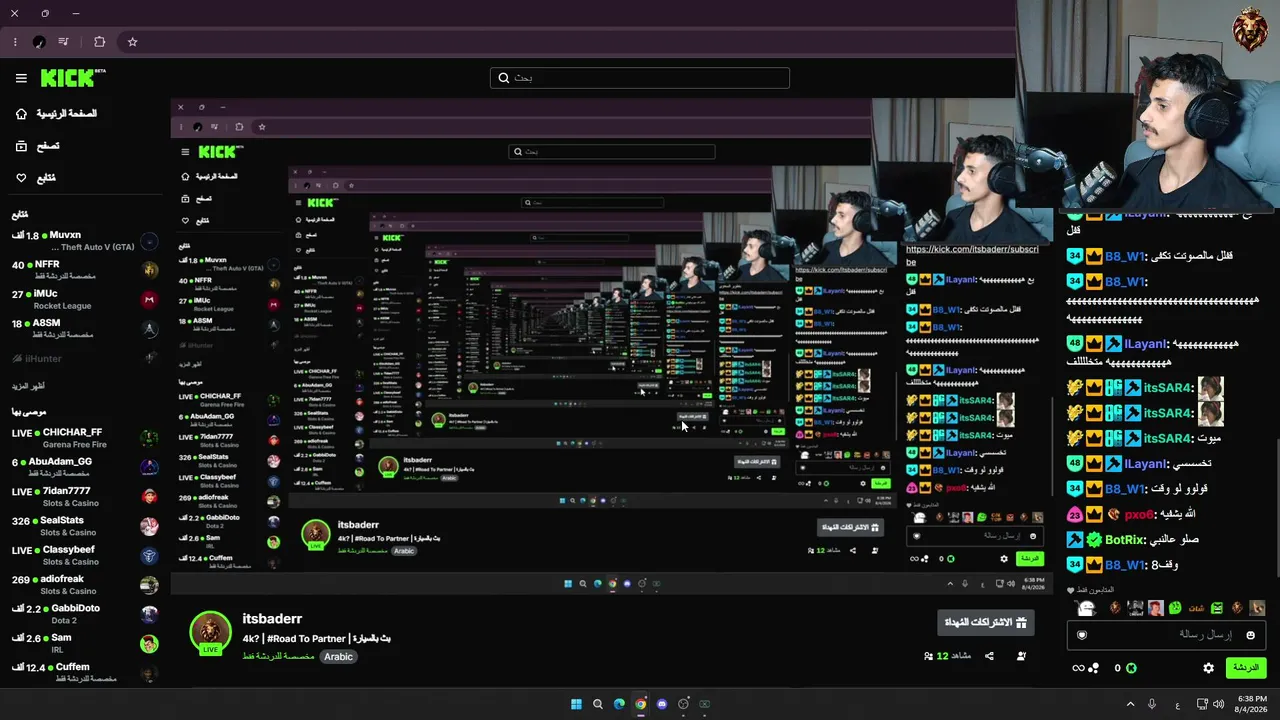The height and width of the screenshot is (720, 1280).
Task: Click the chat message input field
Action: (x=1166, y=635)
